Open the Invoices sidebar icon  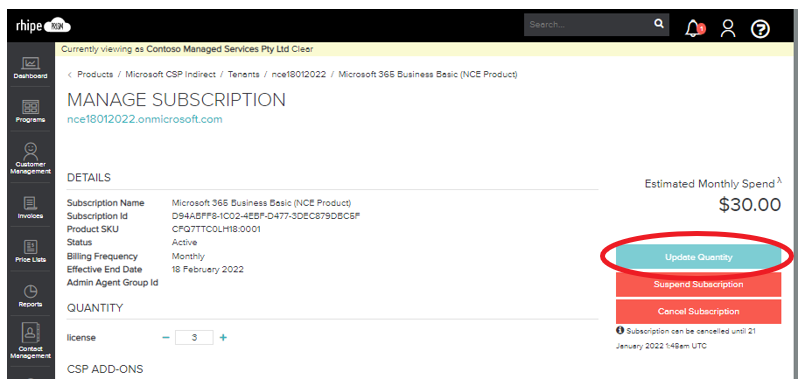coord(31,207)
